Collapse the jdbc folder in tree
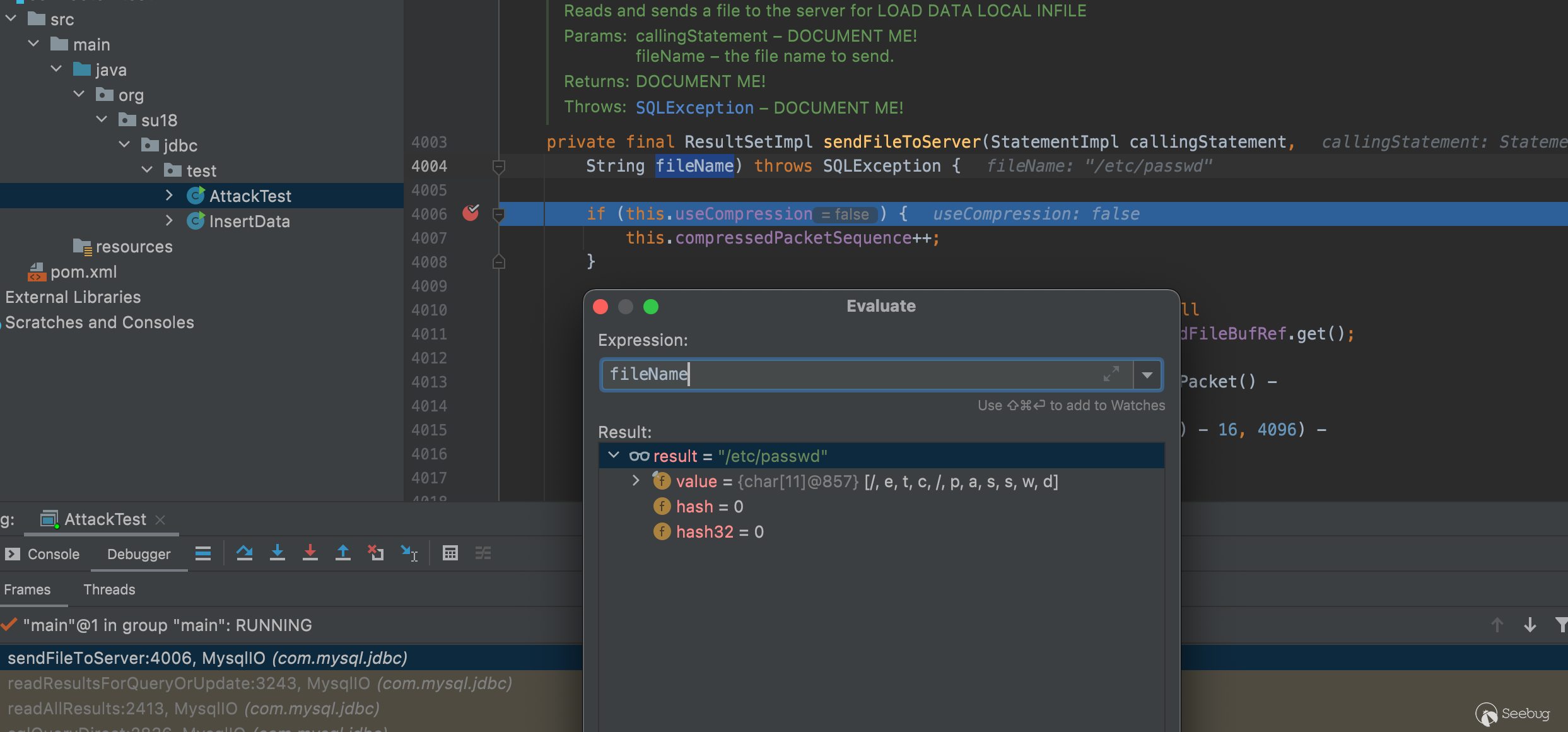The image size is (1568, 732). click(125, 145)
